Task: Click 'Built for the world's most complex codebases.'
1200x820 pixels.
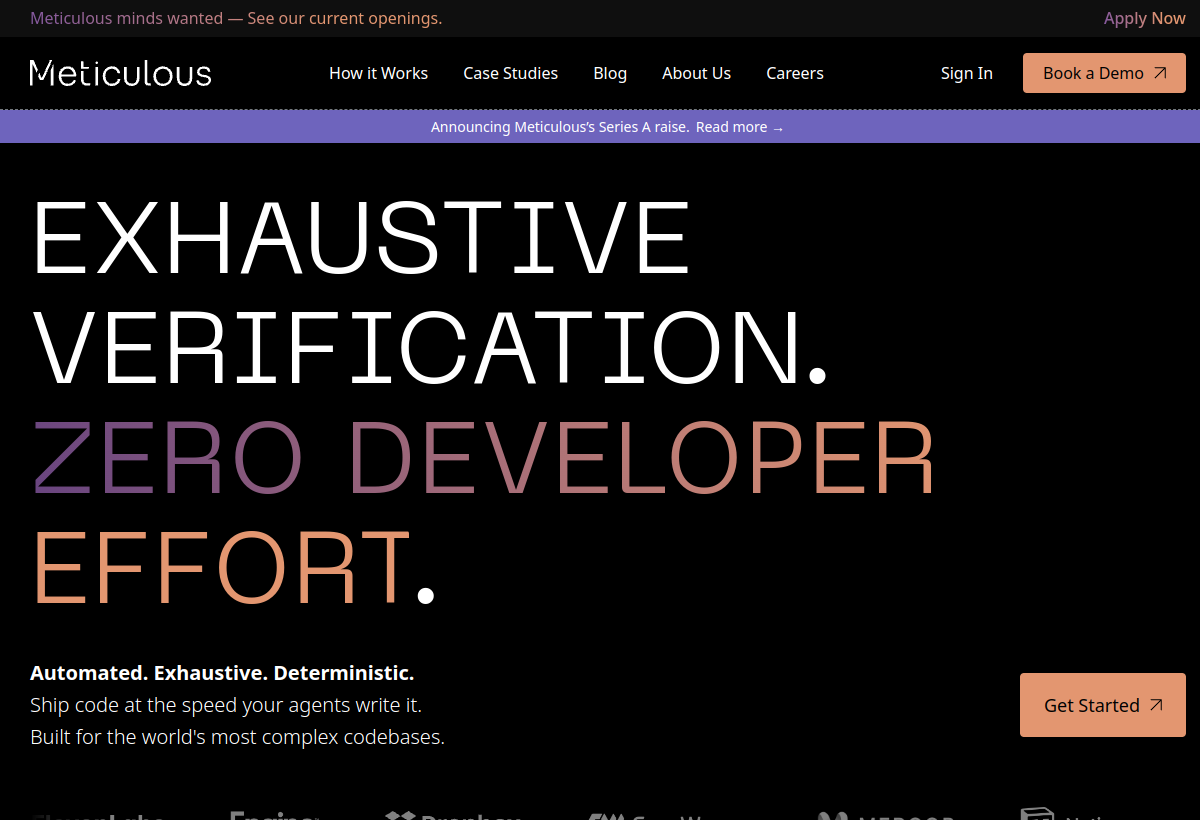Action: tap(237, 737)
